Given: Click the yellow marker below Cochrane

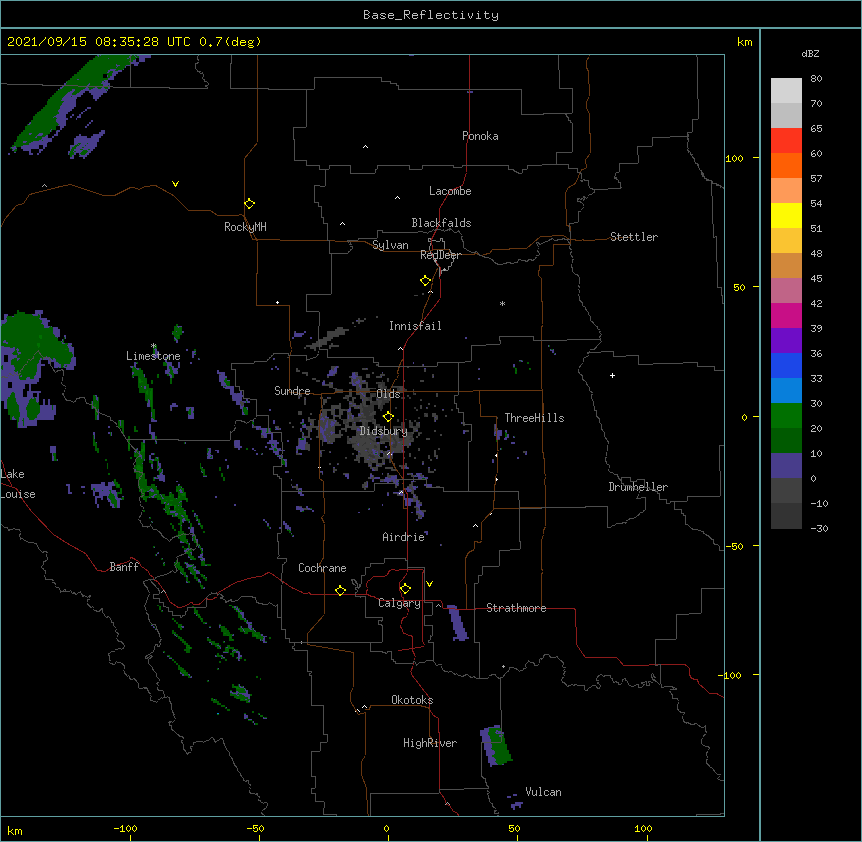Looking at the screenshot, I should [340, 590].
